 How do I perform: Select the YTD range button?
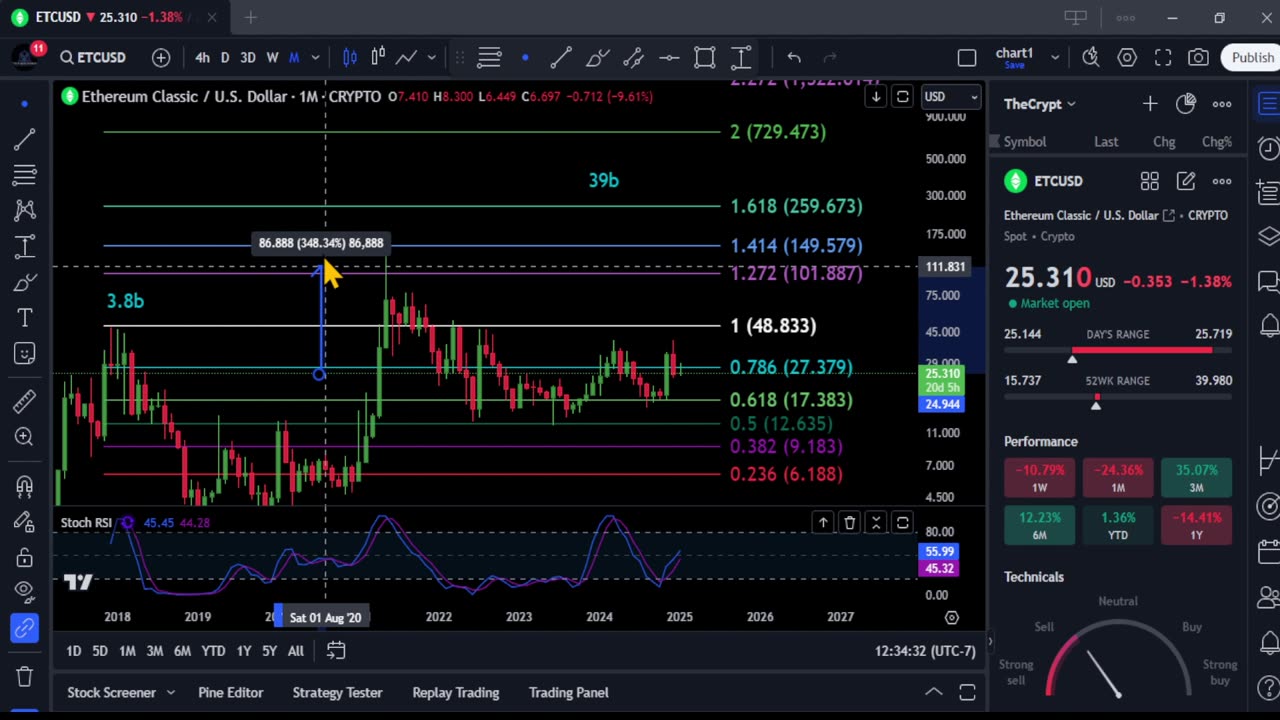(213, 651)
